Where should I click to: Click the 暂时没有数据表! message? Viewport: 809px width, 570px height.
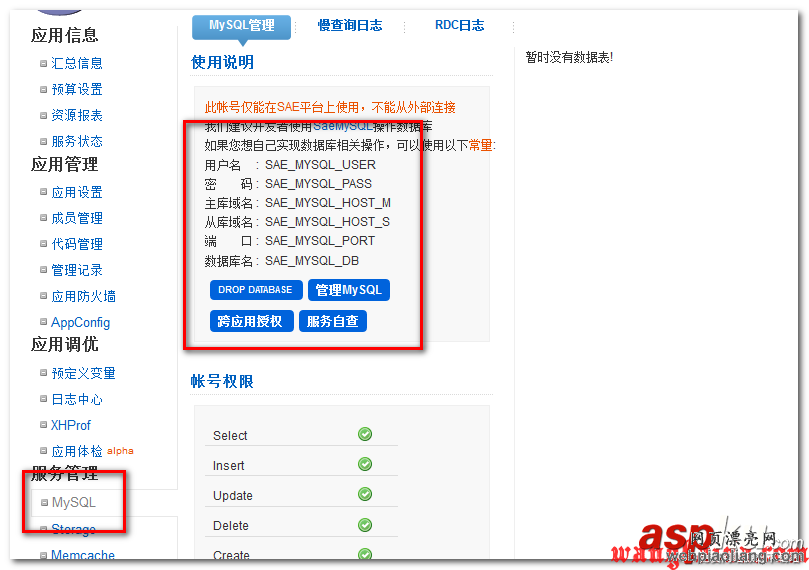569,57
